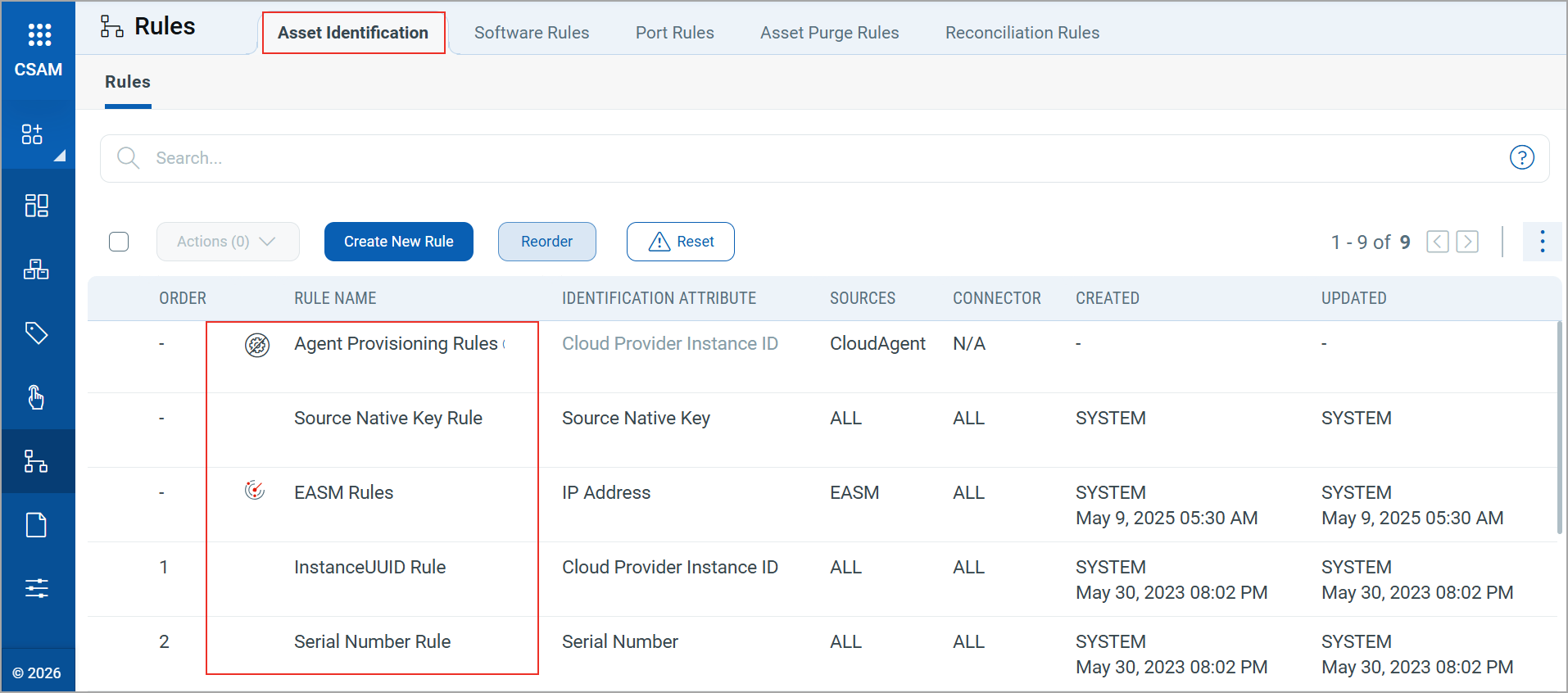Screen dimensions: 1568x693
Task: Open the tags icon in sidebar
Action: click(x=37, y=333)
